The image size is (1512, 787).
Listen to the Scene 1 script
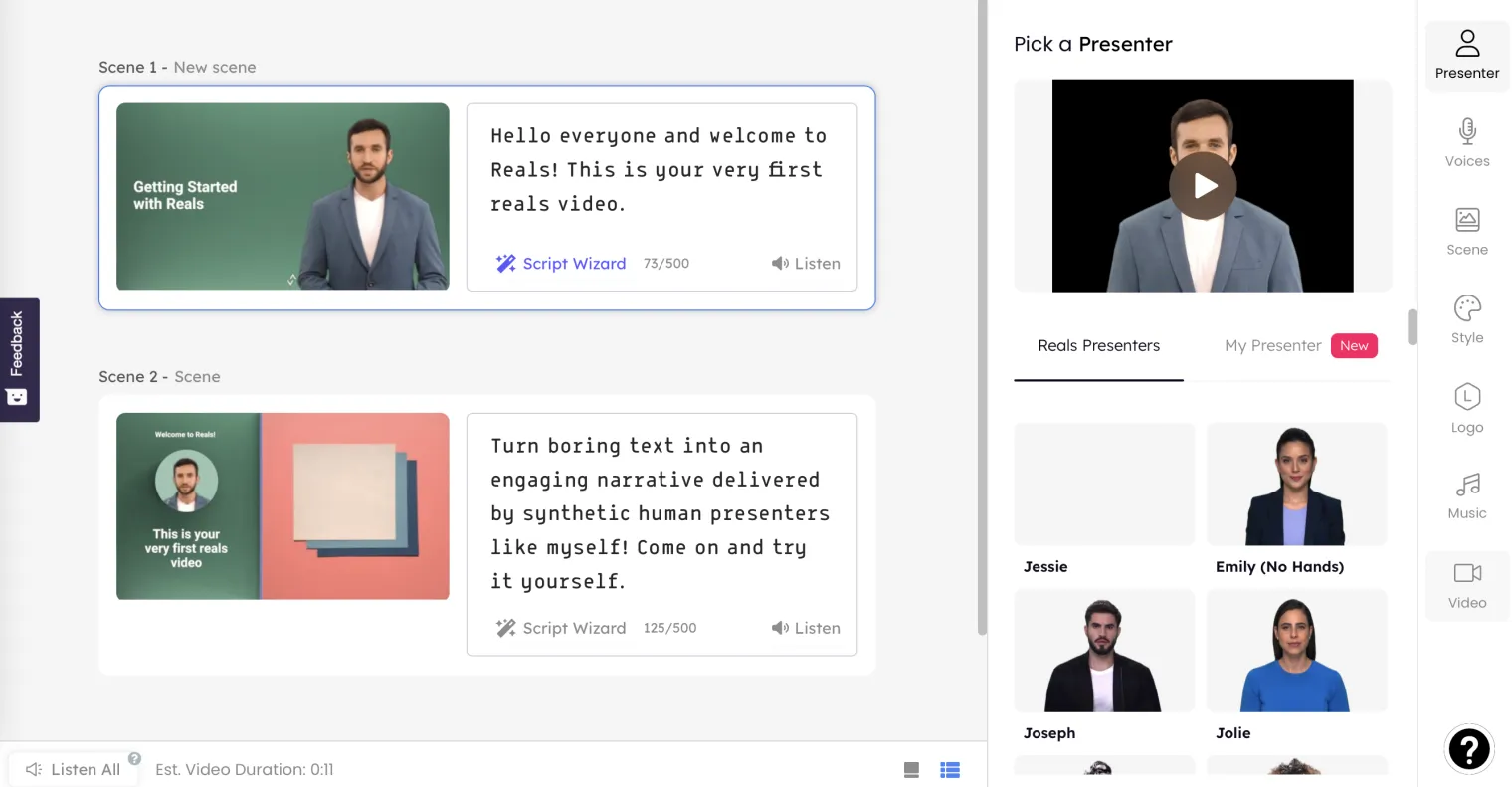pos(806,264)
